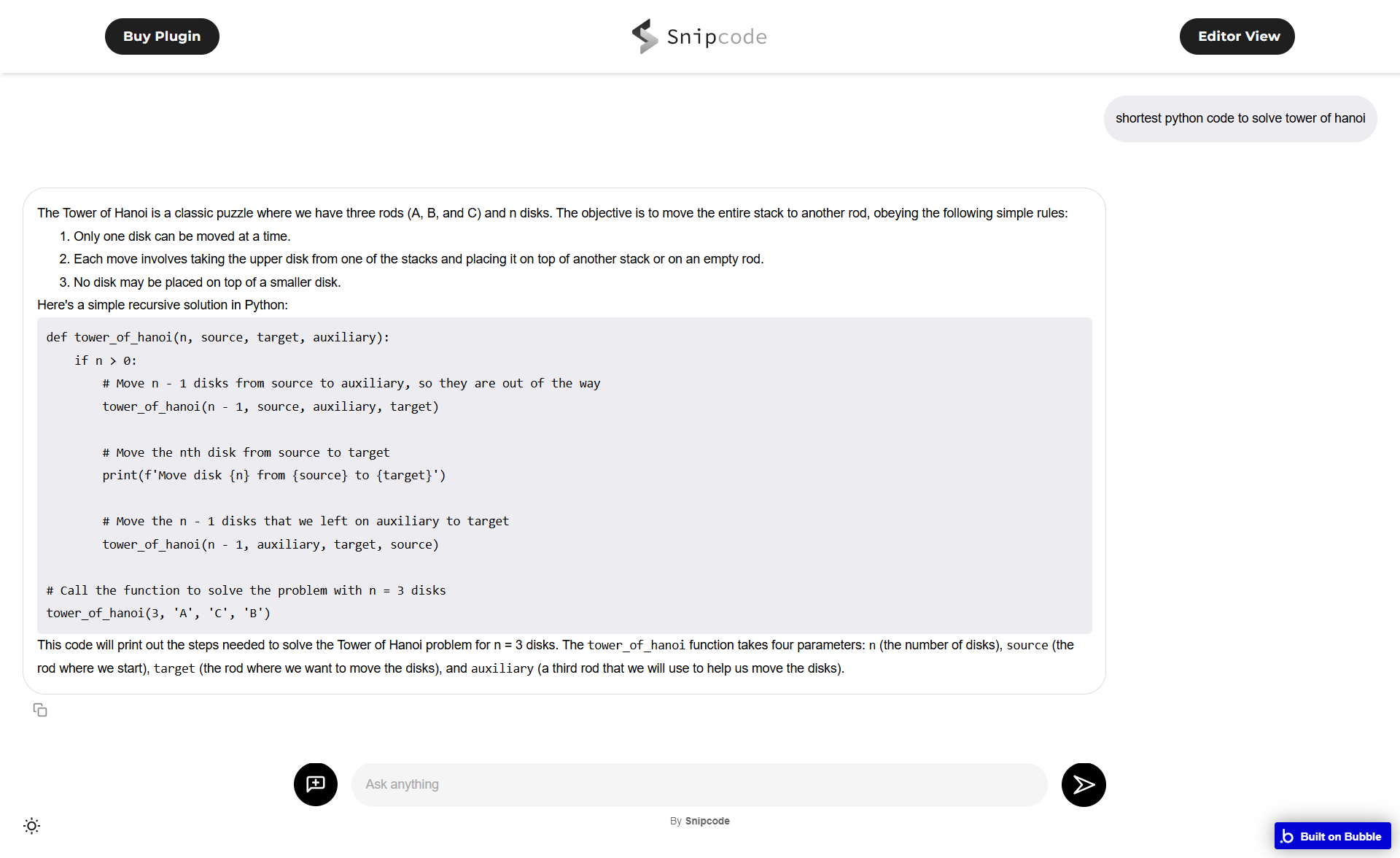Image resolution: width=1400 pixels, height=858 pixels.
Task: Click the def tower_of_hanoi line in code
Action: click(x=217, y=337)
